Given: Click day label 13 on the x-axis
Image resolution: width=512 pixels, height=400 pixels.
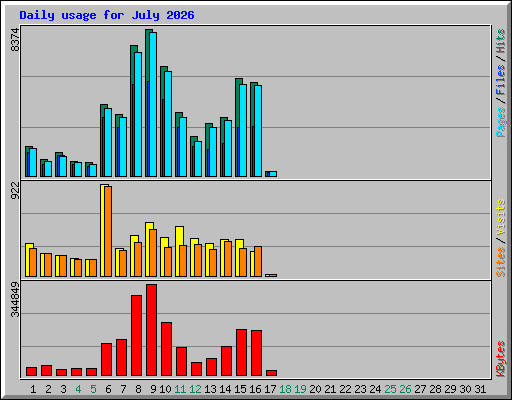Looking at the screenshot, I should pyautogui.click(x=210, y=389).
